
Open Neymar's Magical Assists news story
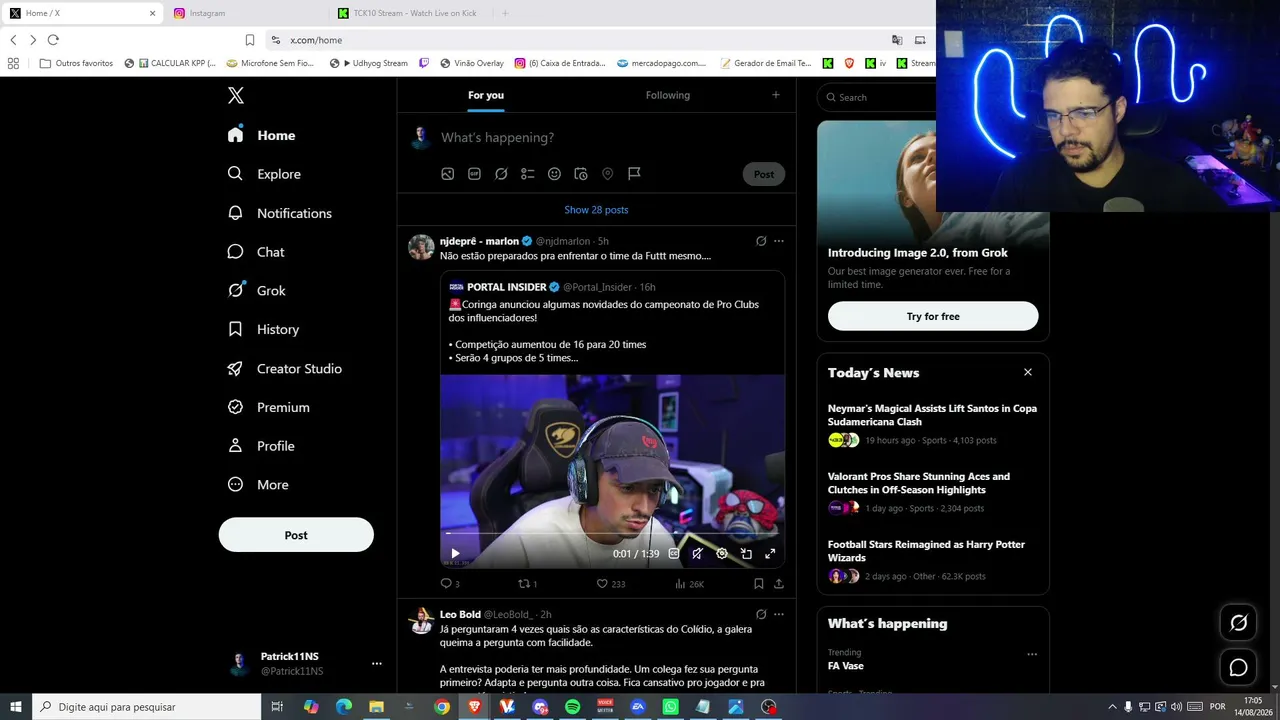933,423
